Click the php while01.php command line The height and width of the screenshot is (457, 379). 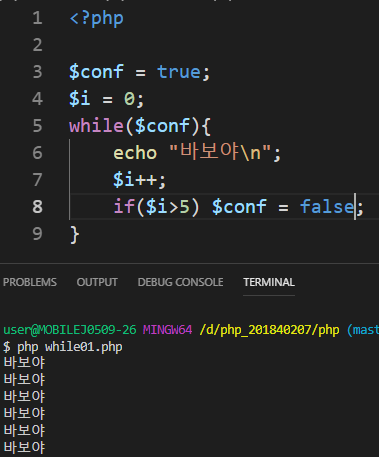click(63, 347)
